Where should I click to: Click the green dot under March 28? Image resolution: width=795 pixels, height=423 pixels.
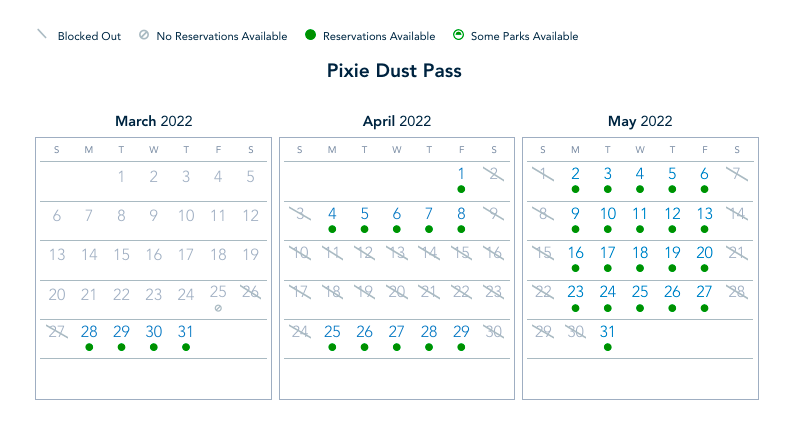[89, 347]
